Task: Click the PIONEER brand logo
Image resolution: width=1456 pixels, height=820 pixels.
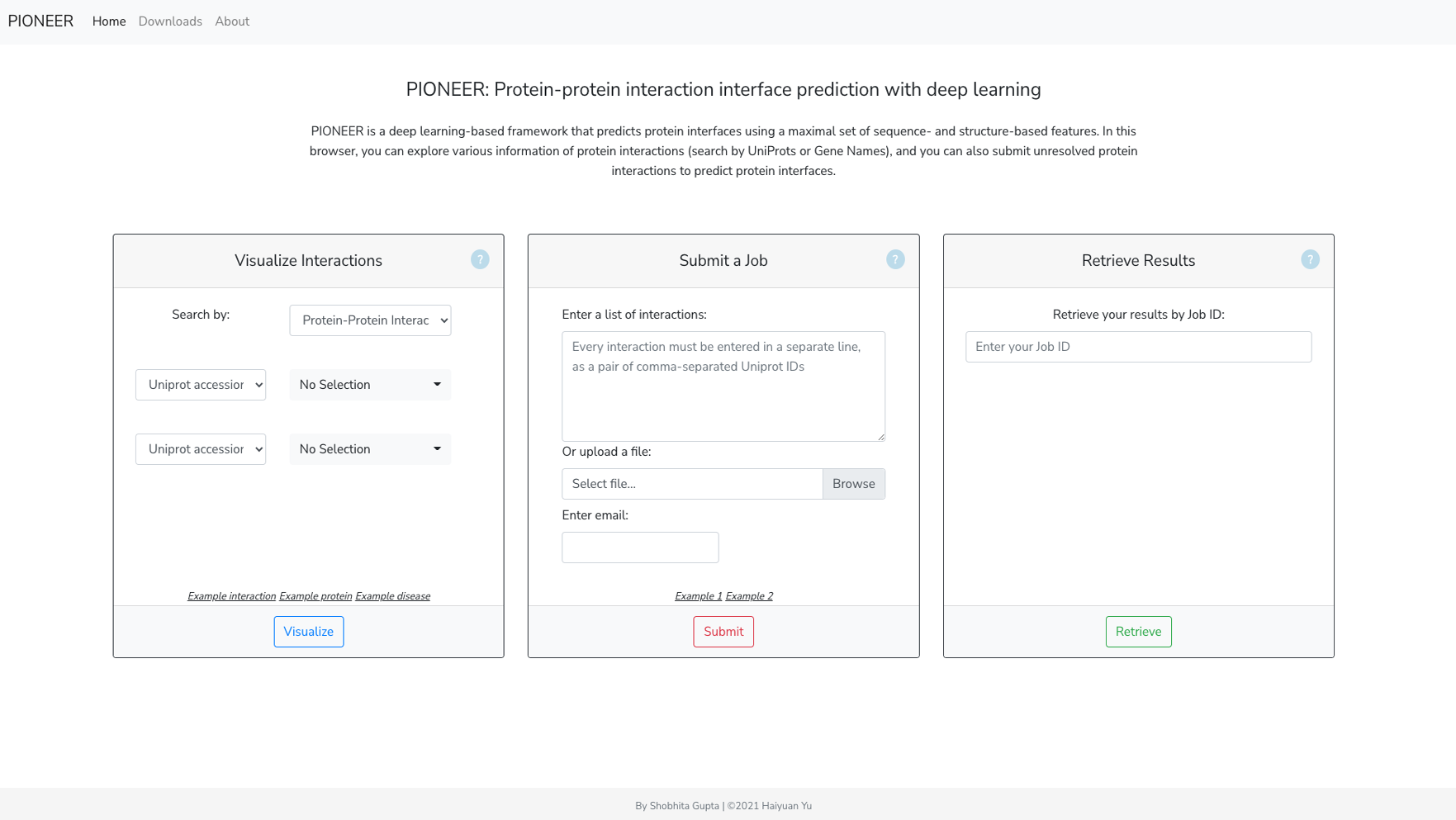Action: click(40, 21)
